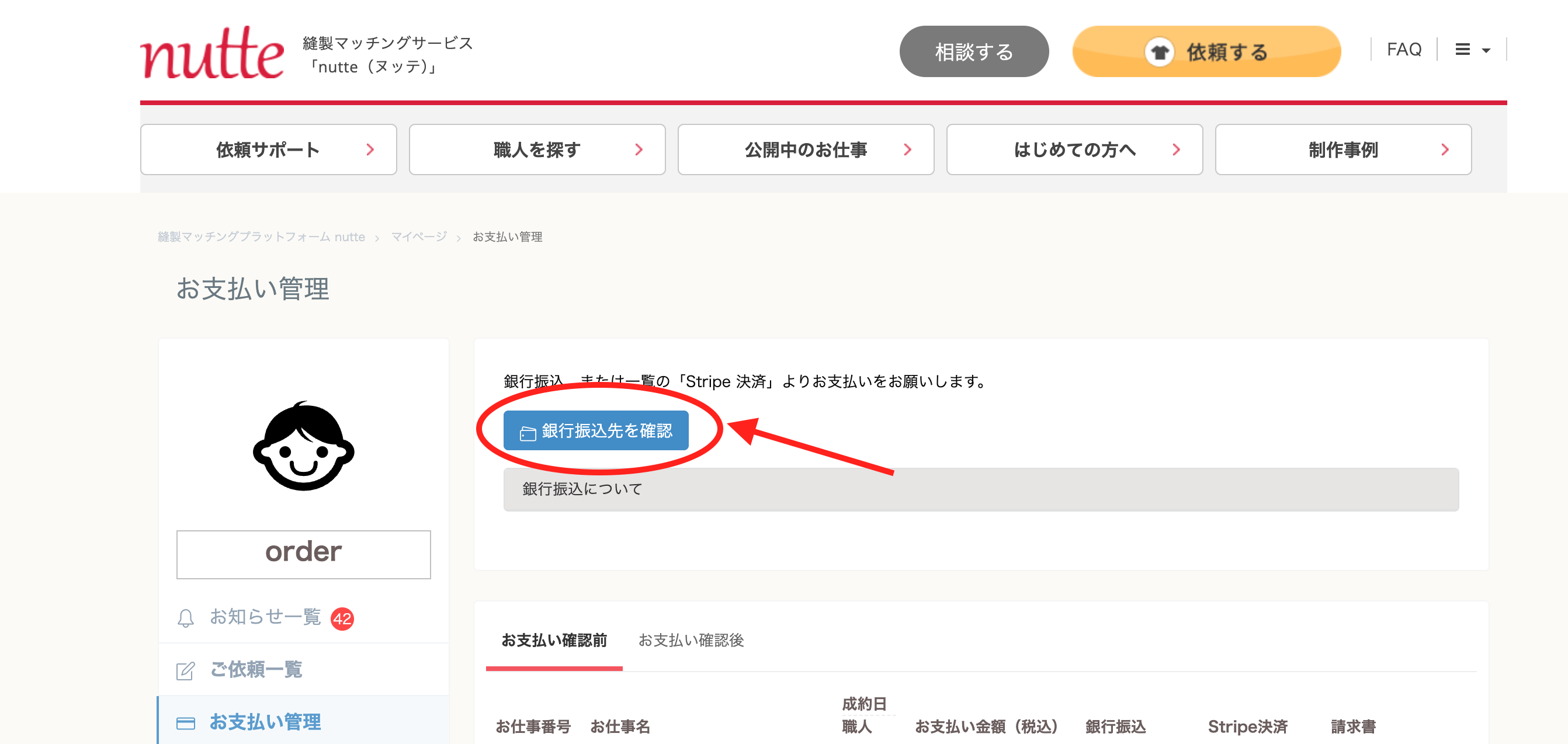Click the red 42 notification badge
The image size is (1568, 744).
point(342,618)
